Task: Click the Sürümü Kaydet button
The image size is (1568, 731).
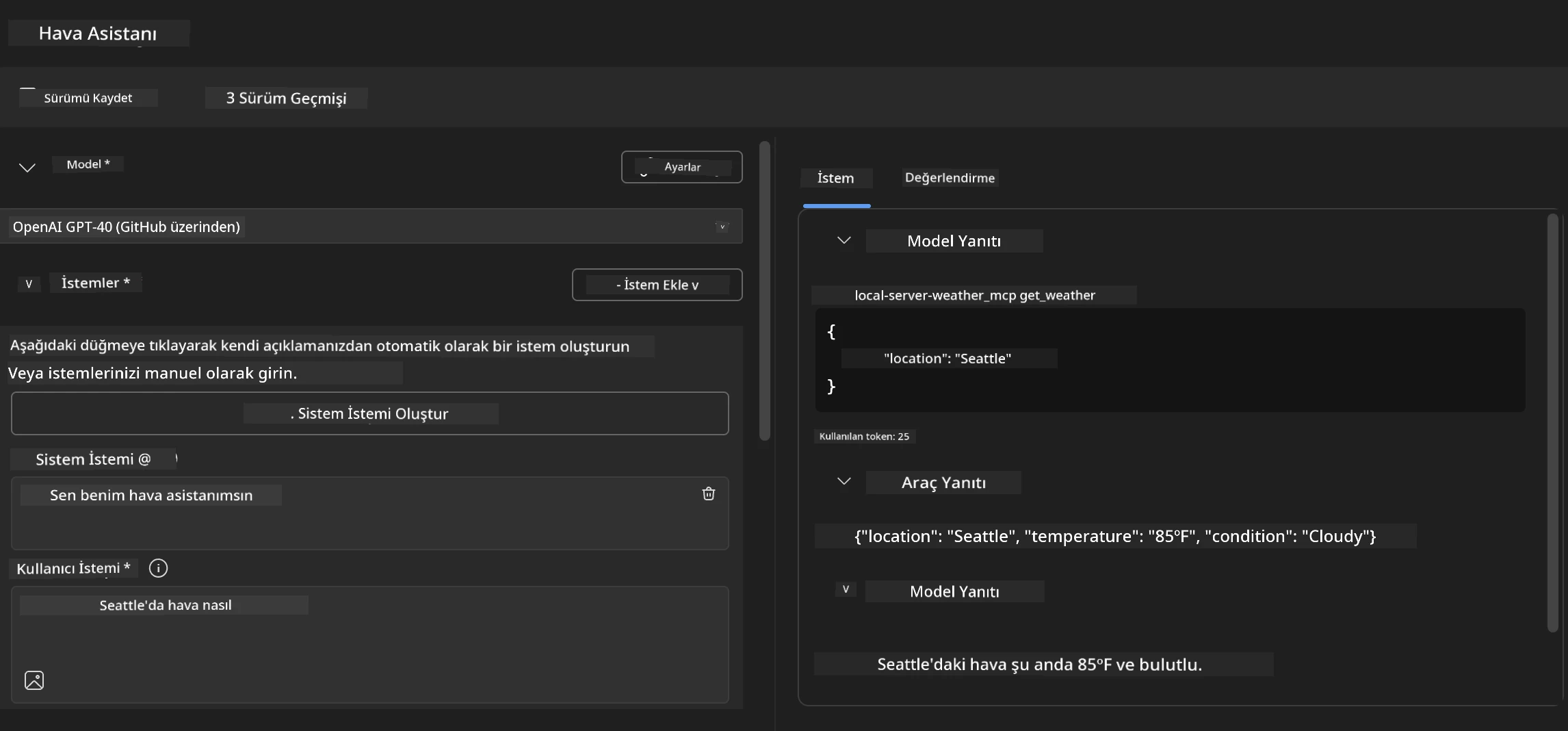Action: pos(88,98)
